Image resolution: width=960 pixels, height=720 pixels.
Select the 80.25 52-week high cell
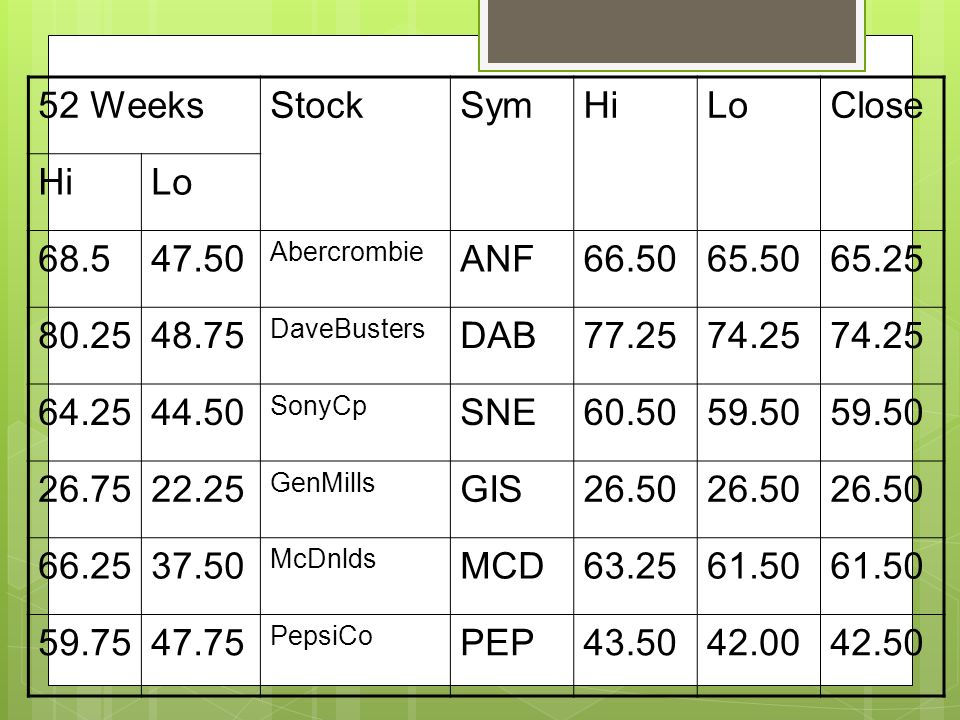(x=85, y=346)
